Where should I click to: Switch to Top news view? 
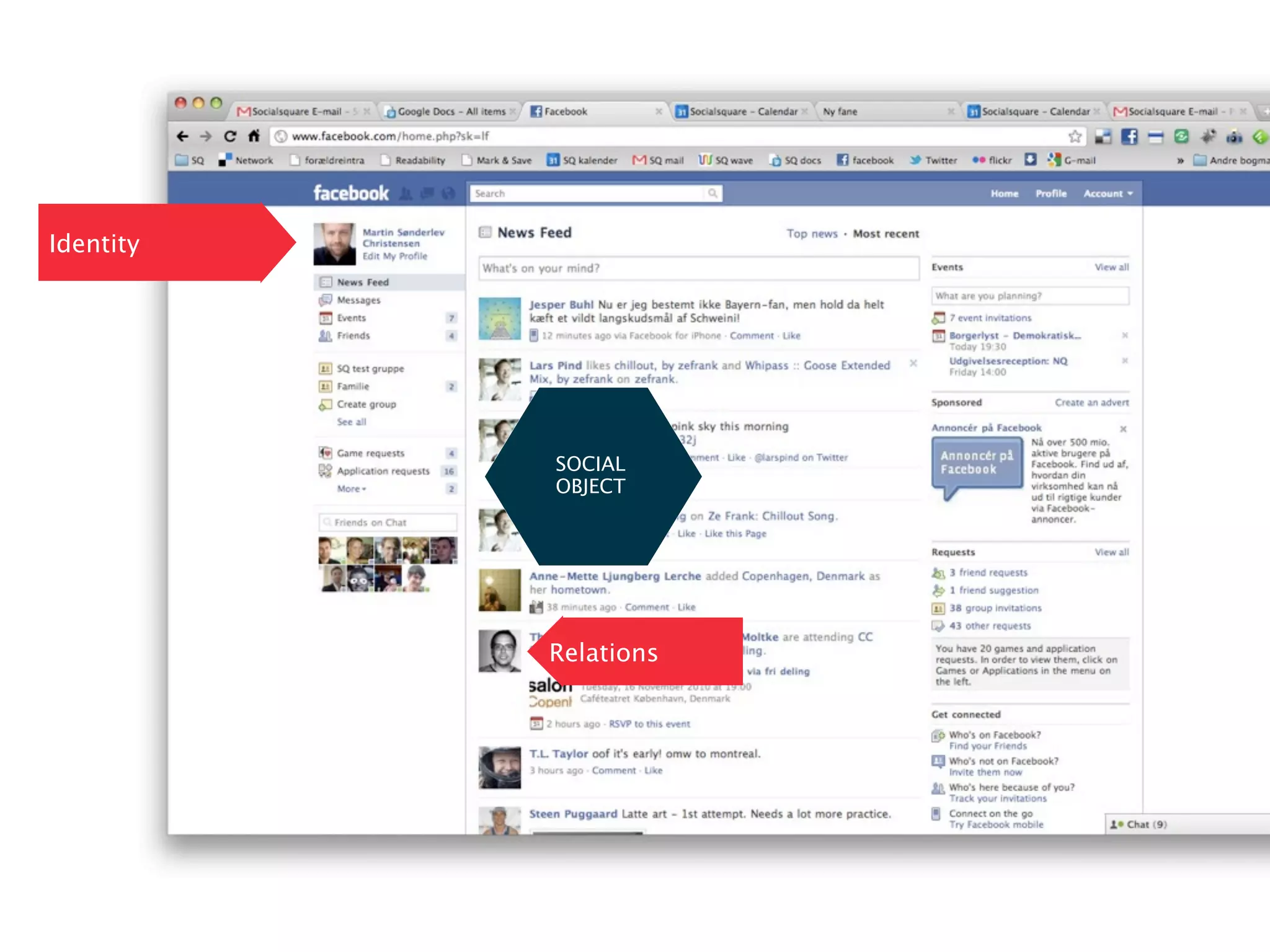pyautogui.click(x=812, y=234)
